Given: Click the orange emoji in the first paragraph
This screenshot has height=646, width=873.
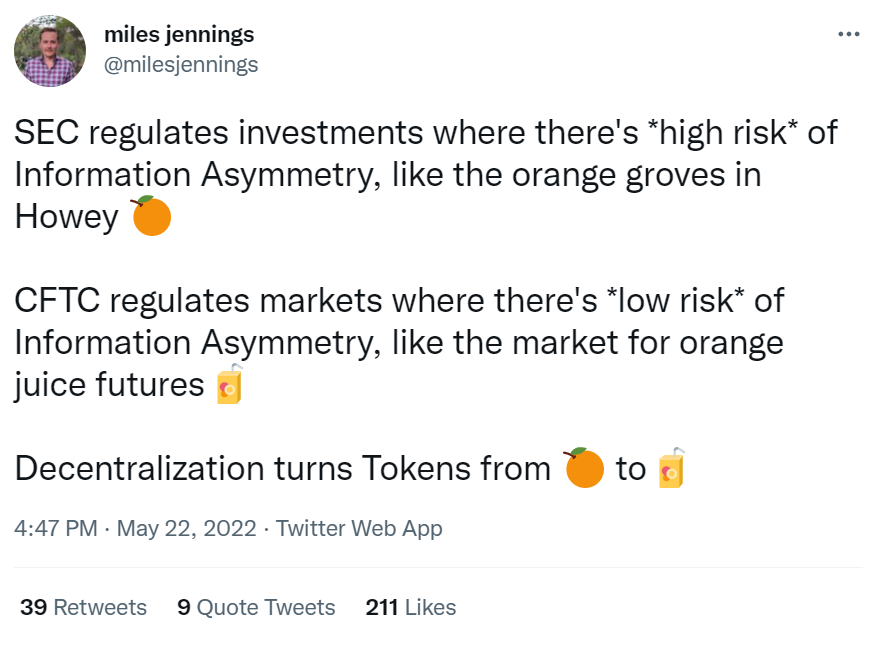Looking at the screenshot, I should coord(150,215).
